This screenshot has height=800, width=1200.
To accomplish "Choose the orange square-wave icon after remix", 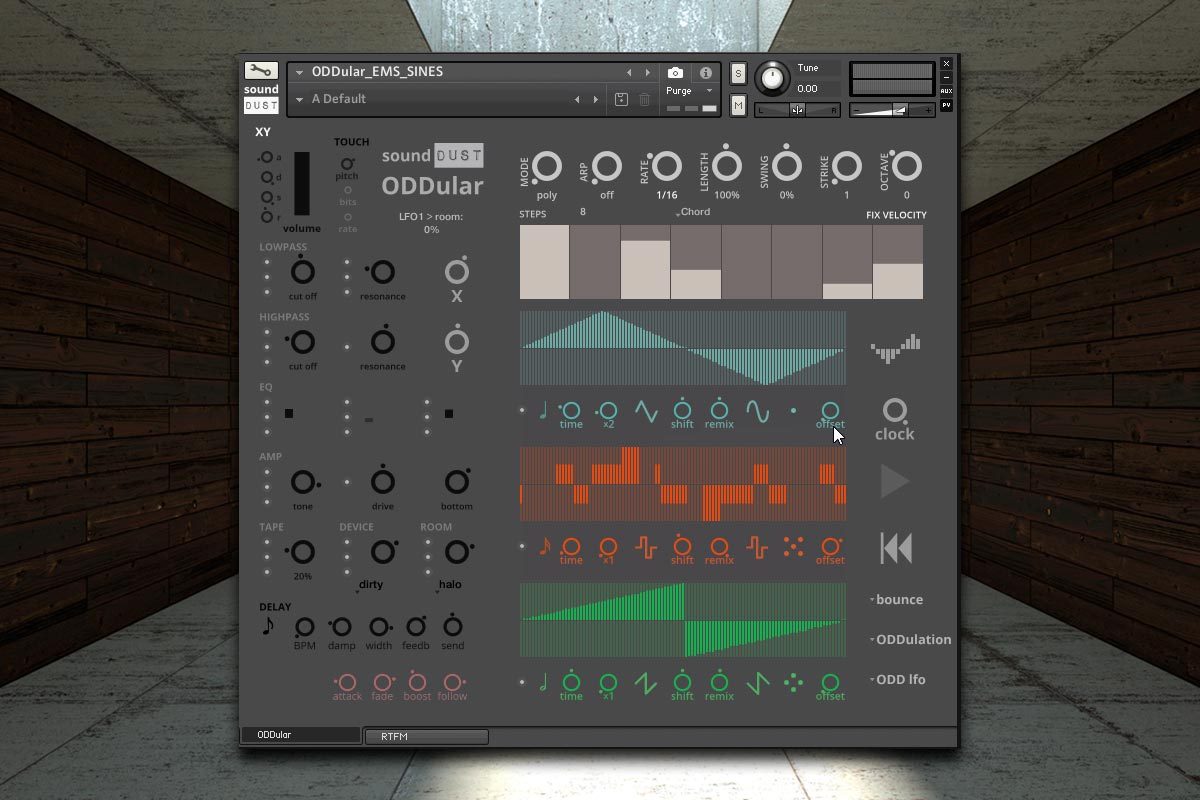I will point(757,547).
